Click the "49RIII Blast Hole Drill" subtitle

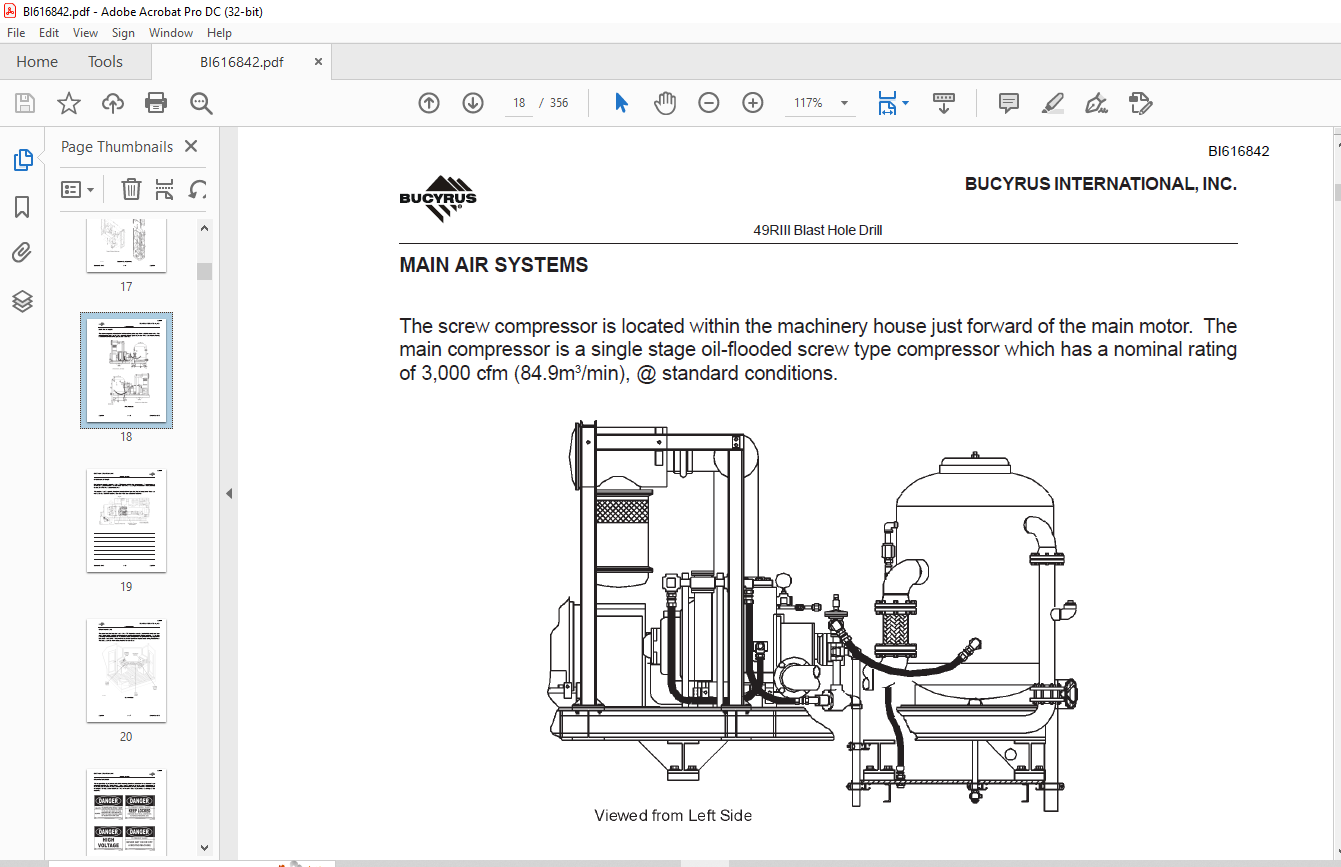[x=818, y=230]
